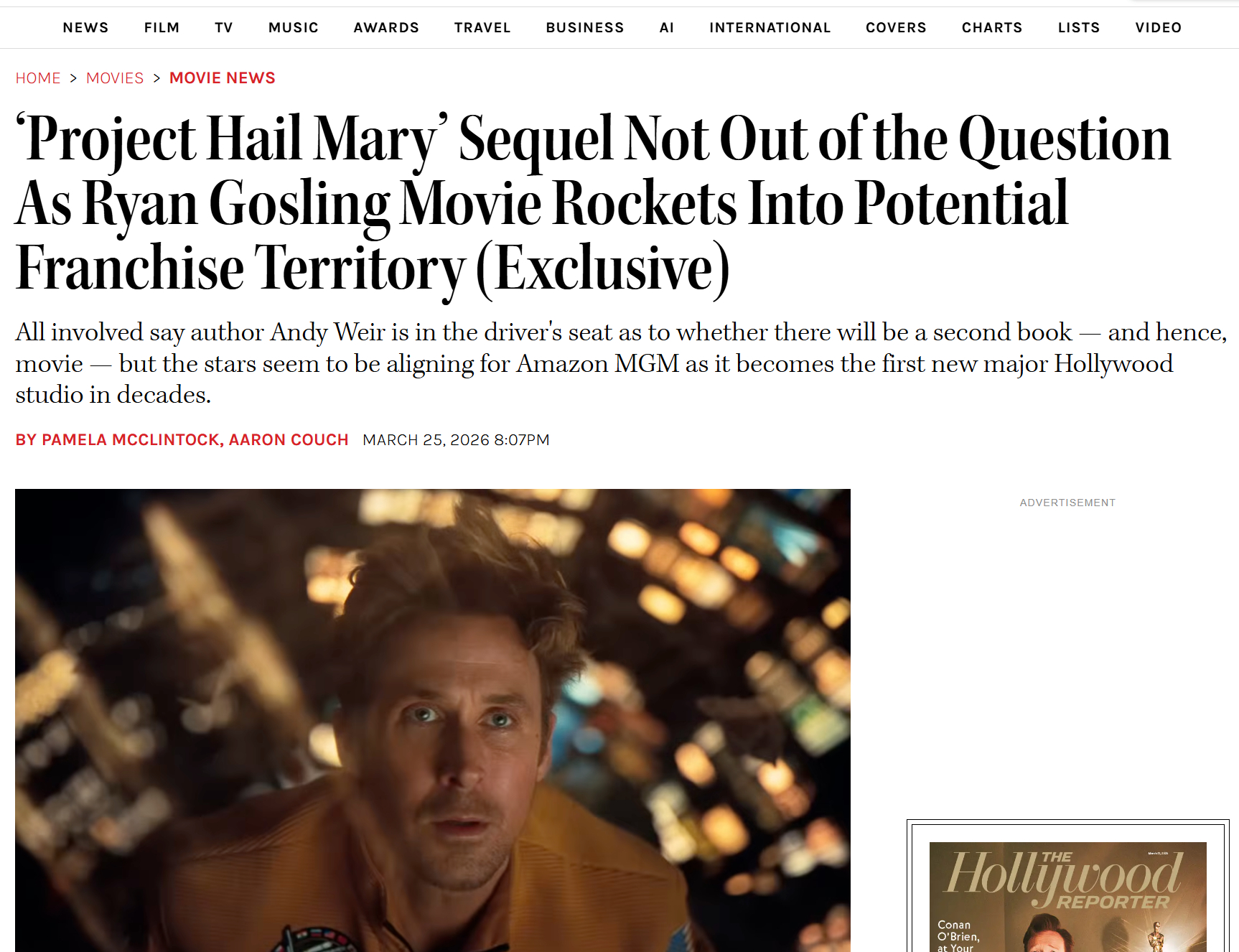Open the COVERS section
Image resolution: width=1239 pixels, height=952 pixels.
(896, 27)
